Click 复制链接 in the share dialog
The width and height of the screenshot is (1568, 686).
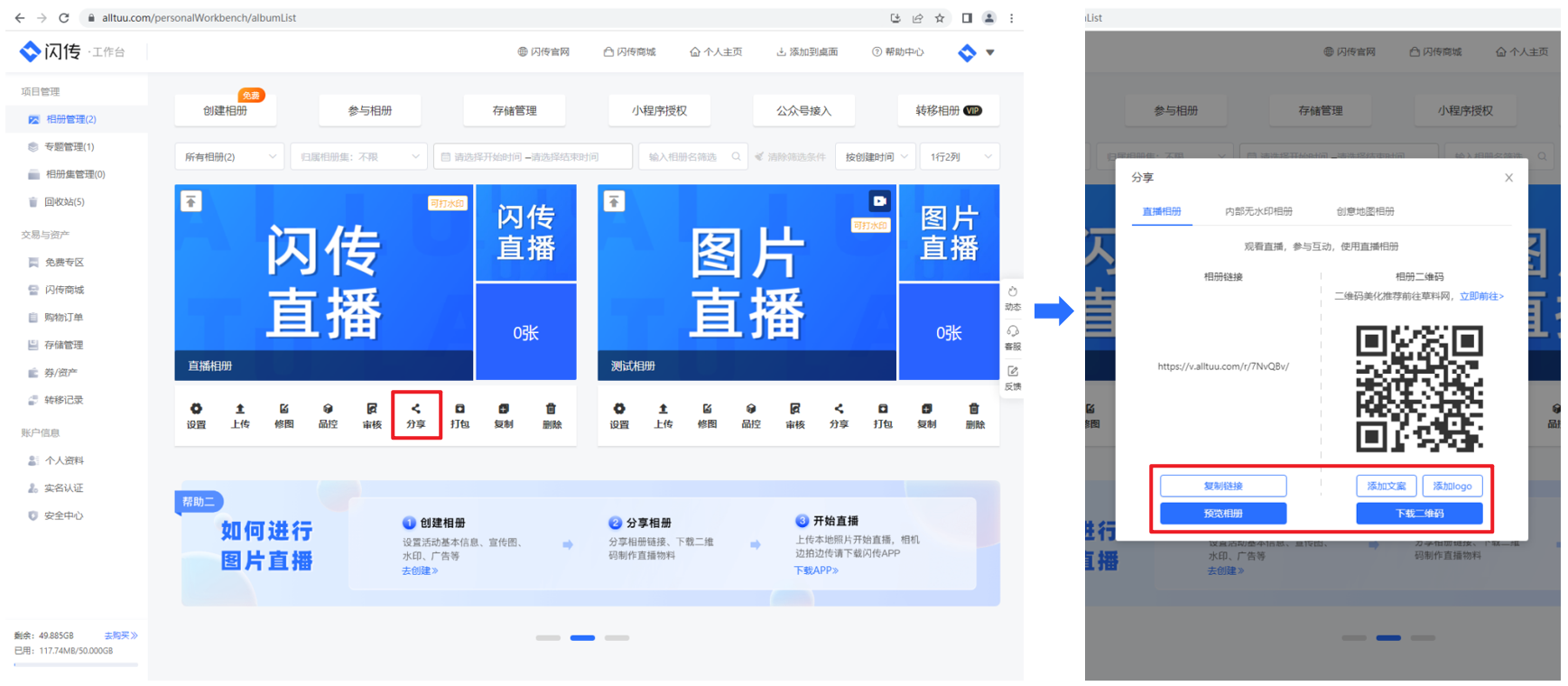pyautogui.click(x=1223, y=486)
